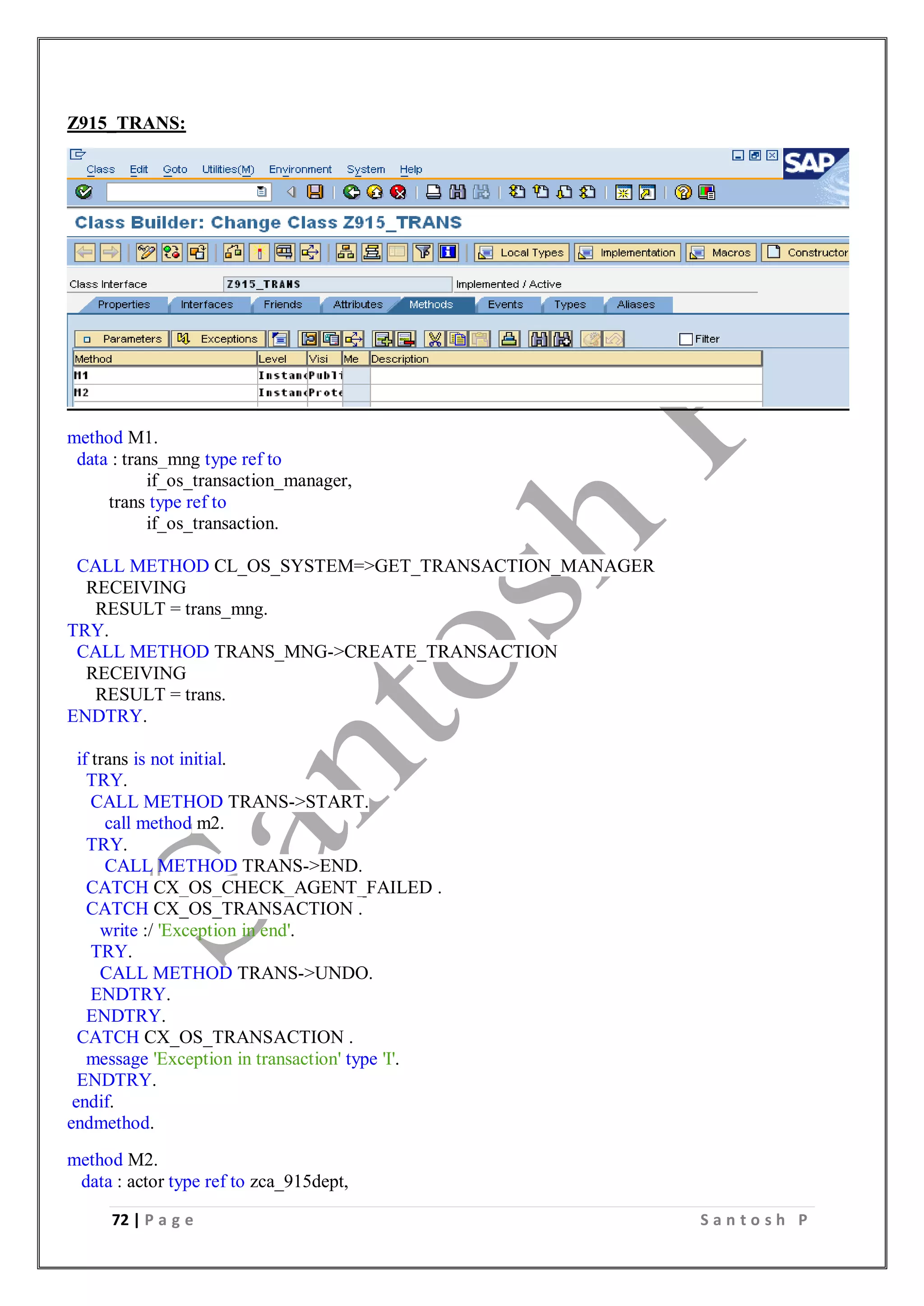
Task: Collapse the command field triangle
Action: [291, 192]
